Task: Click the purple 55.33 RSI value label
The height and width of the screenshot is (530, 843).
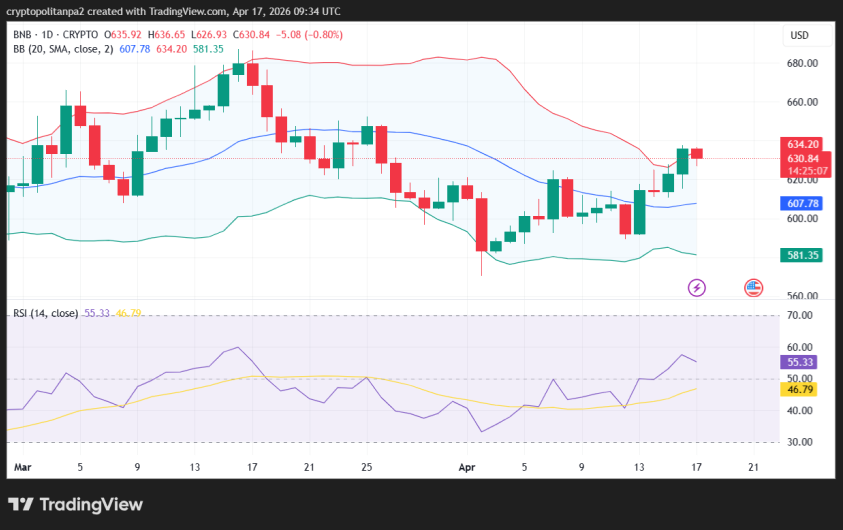Action: tap(802, 362)
